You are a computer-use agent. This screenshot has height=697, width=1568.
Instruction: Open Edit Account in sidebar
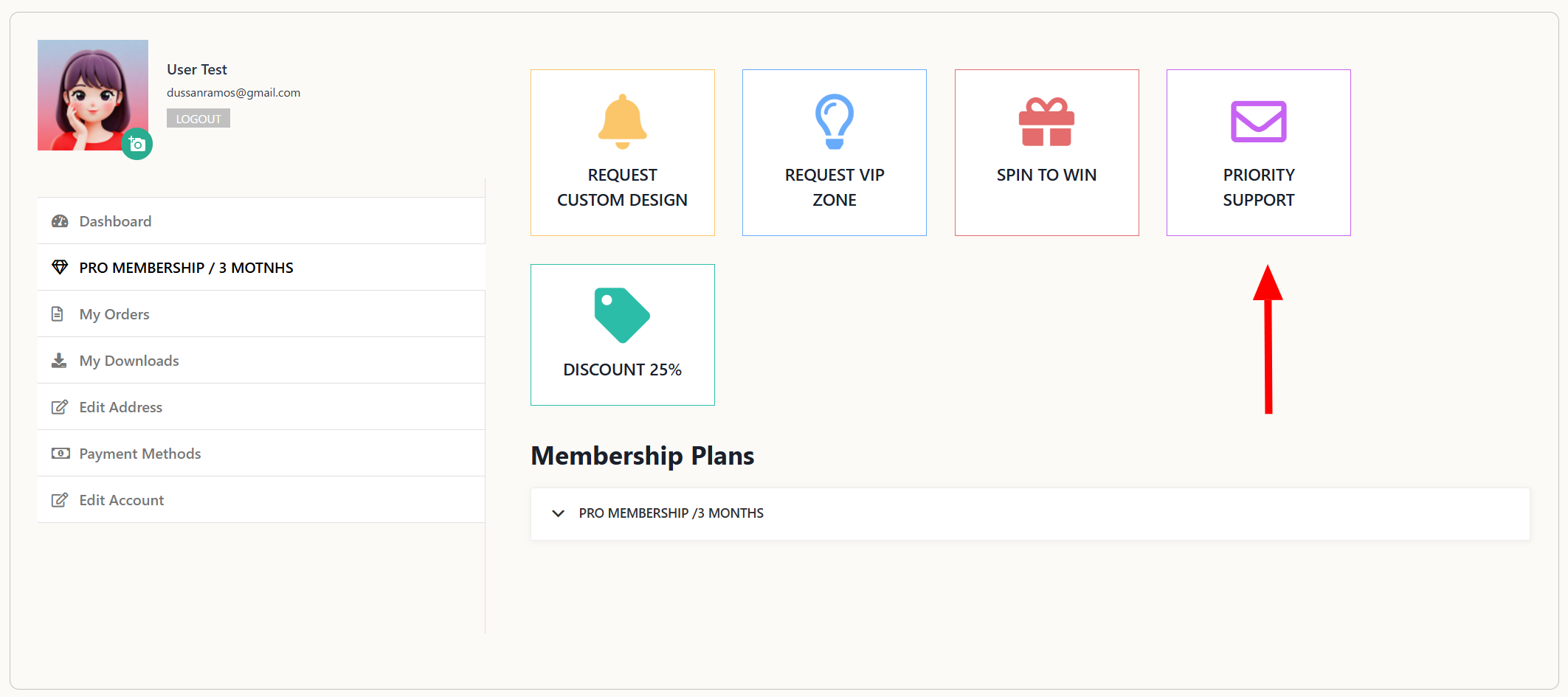pyautogui.click(x=122, y=500)
